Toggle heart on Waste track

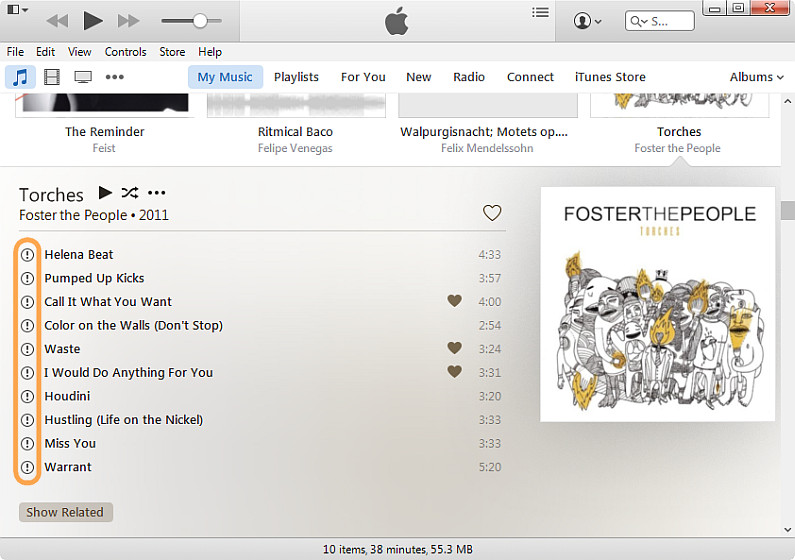click(454, 348)
